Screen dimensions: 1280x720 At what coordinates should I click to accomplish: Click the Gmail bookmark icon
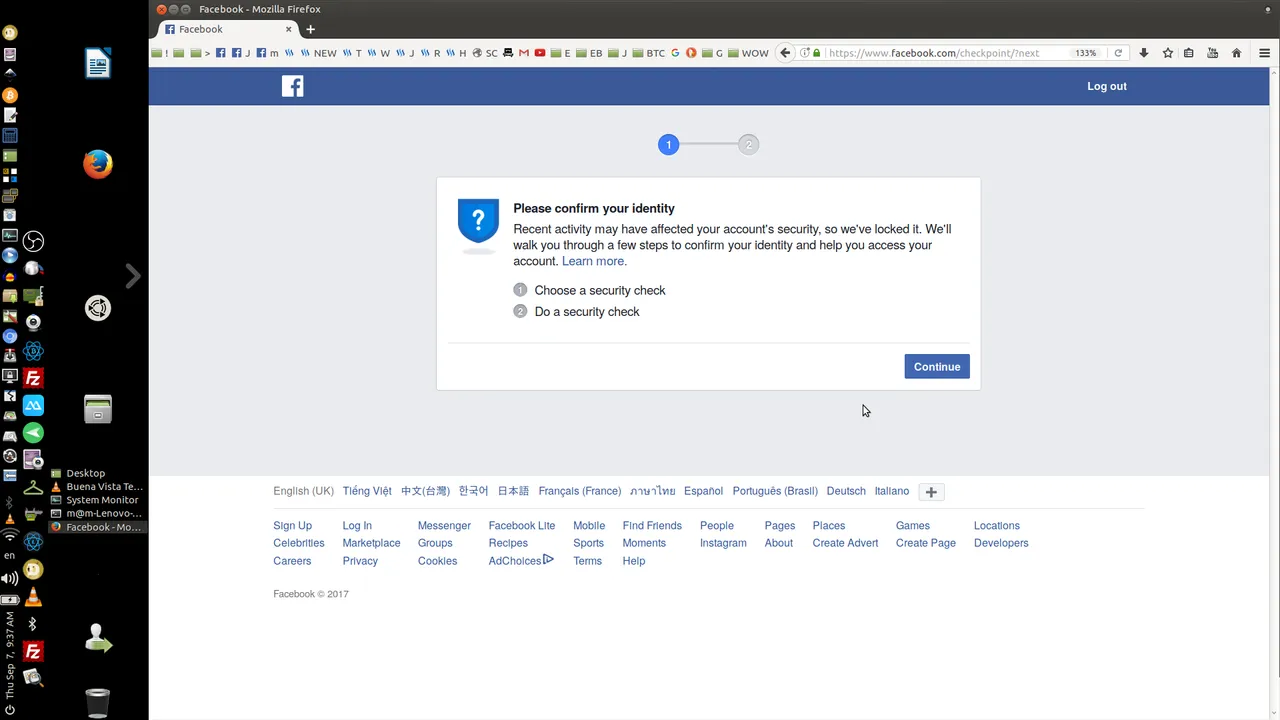tap(523, 53)
